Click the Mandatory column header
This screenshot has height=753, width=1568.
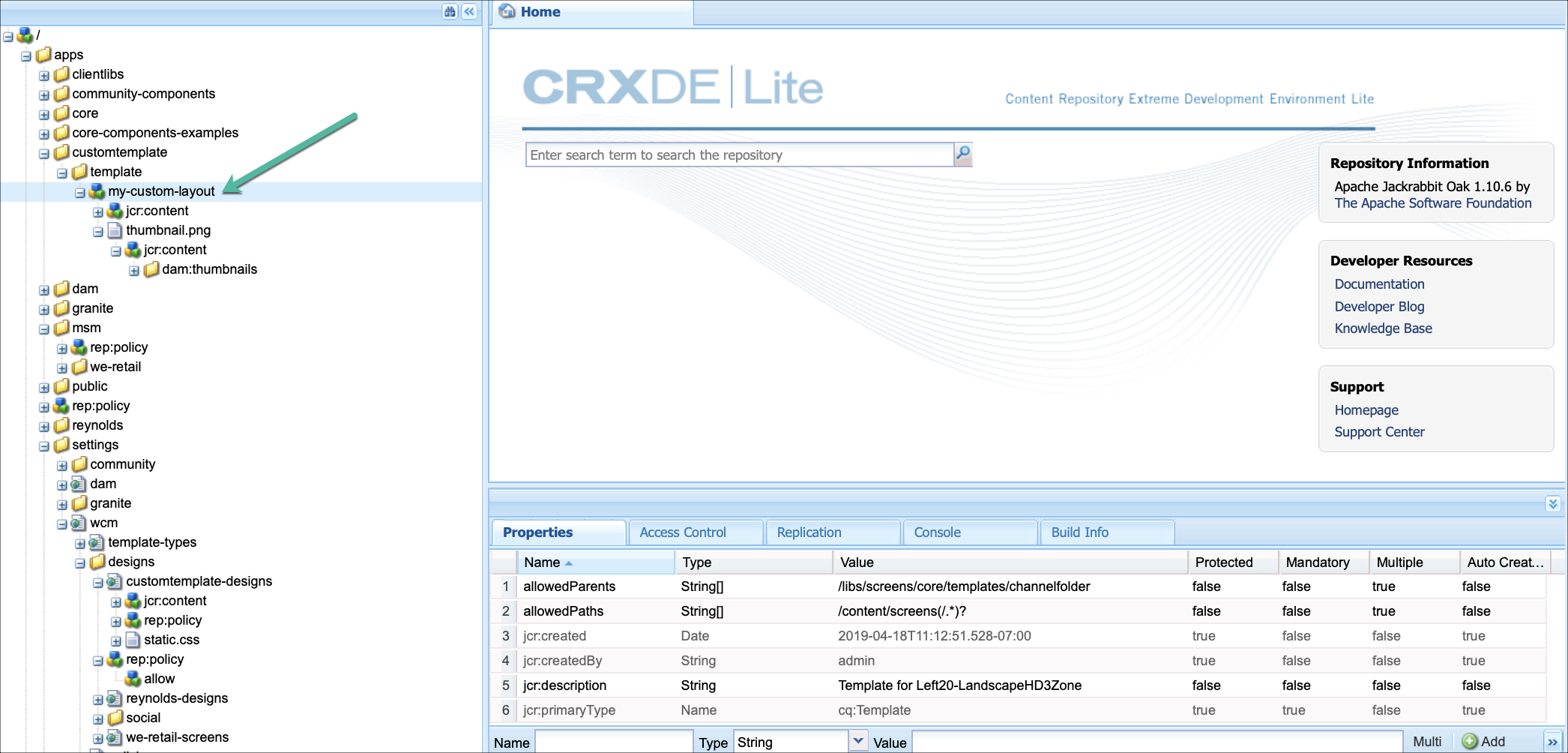[1324, 562]
